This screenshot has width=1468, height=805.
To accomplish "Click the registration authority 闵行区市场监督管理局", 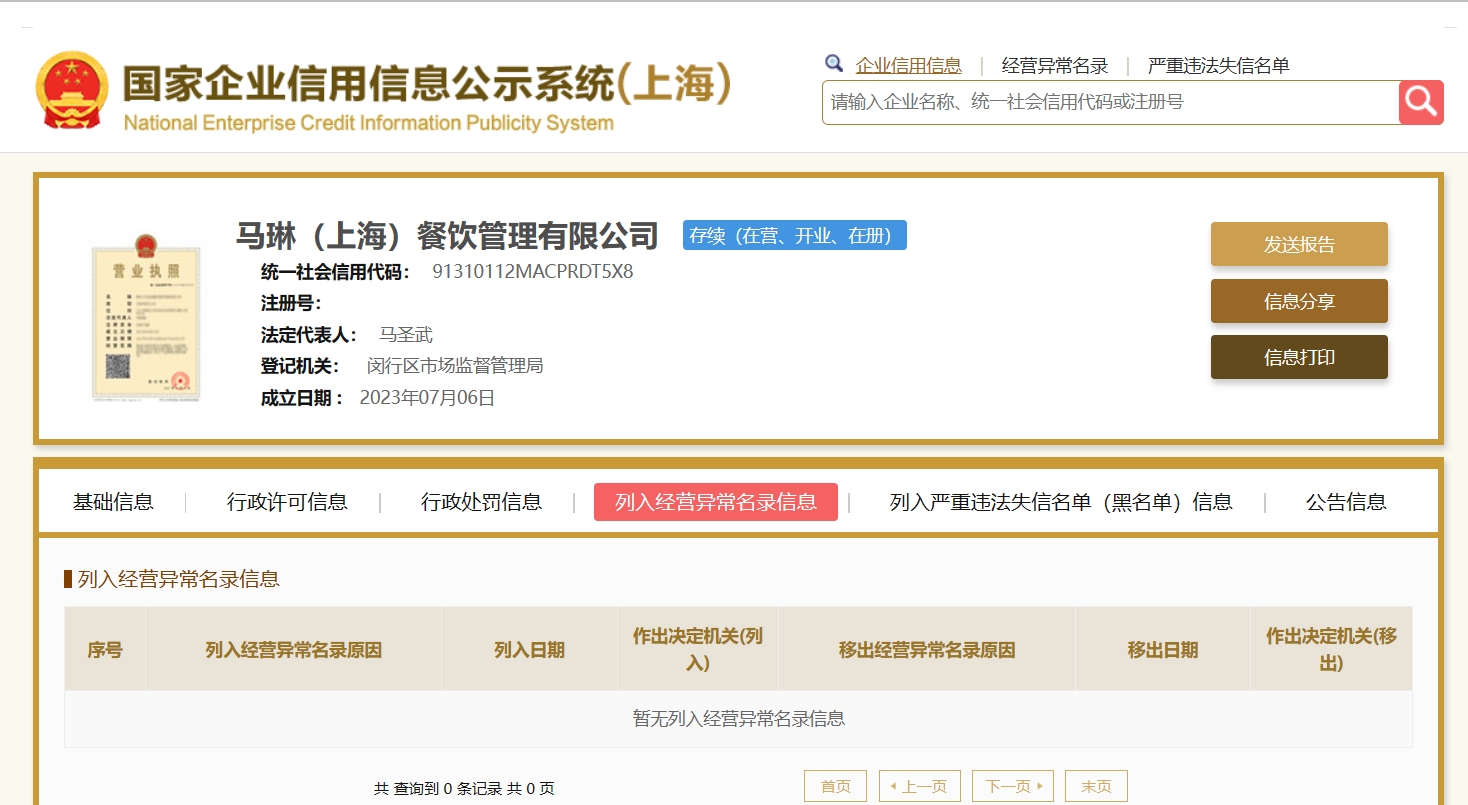I will (455, 366).
